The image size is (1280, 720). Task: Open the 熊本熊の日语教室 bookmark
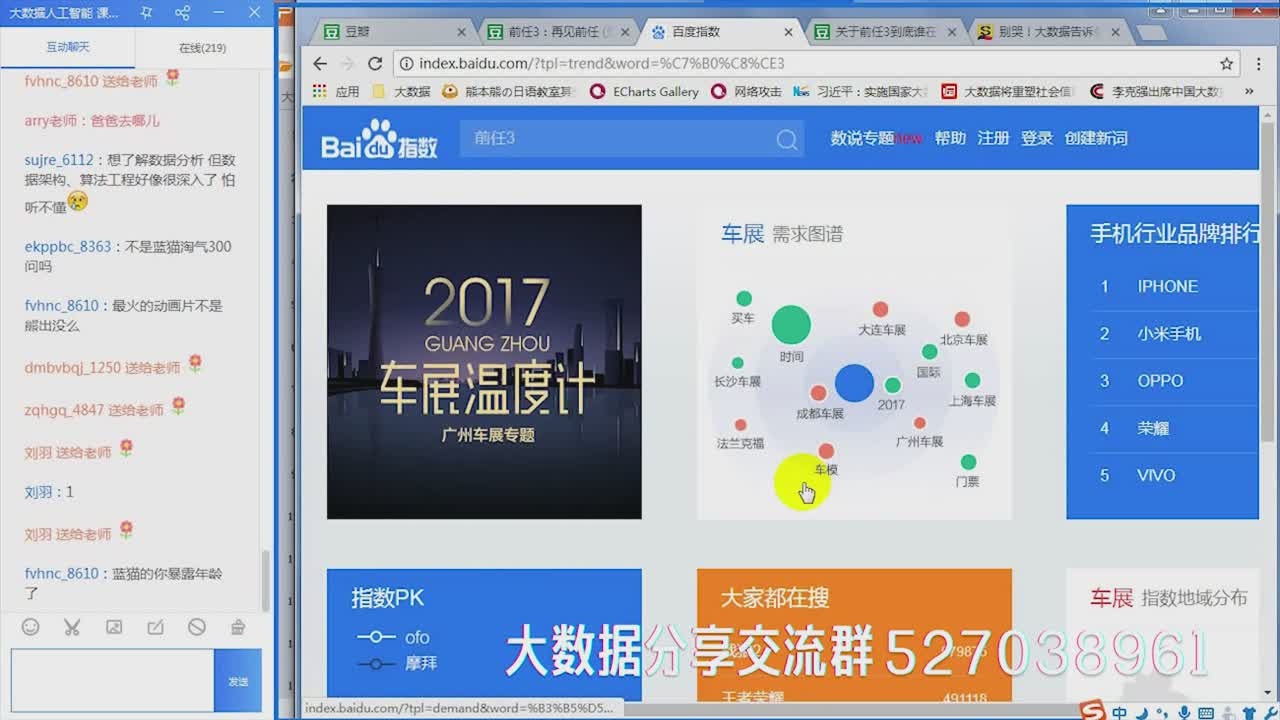click(x=509, y=91)
